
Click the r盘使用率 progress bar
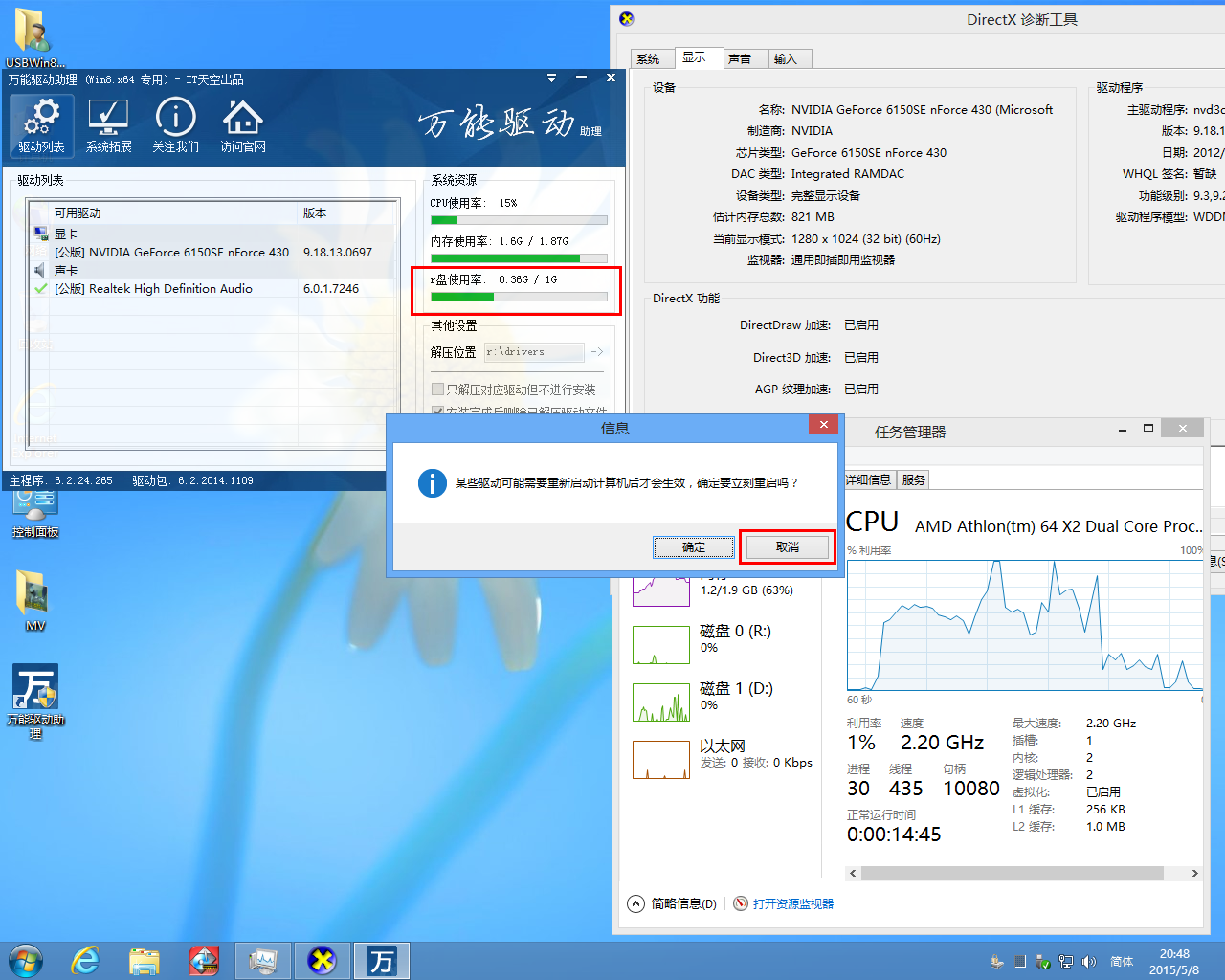pyautogui.click(x=519, y=297)
